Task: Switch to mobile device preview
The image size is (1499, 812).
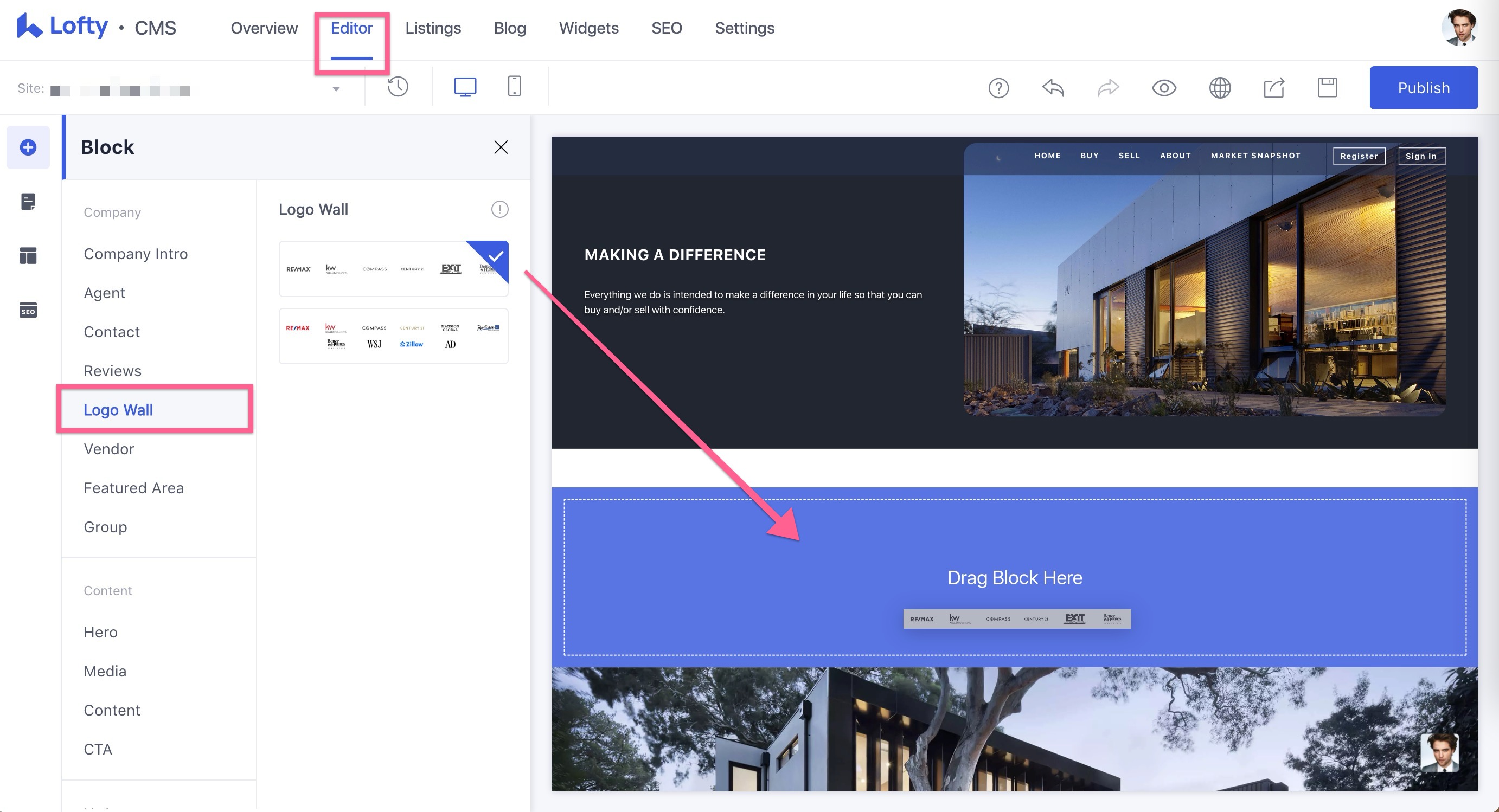Action: 514,87
